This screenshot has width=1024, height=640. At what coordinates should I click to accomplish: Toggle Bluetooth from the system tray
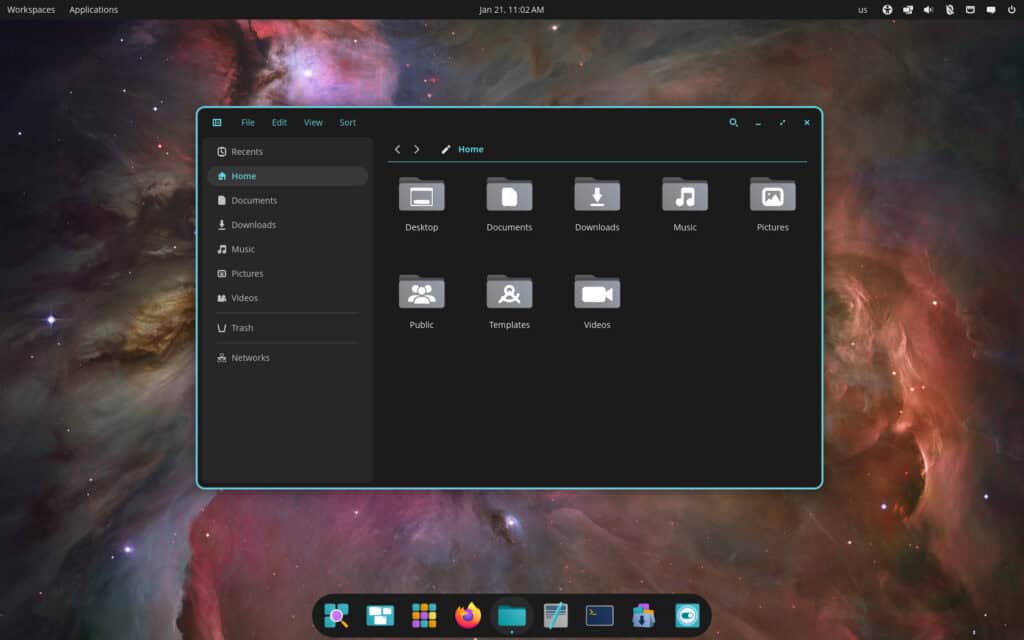950,9
